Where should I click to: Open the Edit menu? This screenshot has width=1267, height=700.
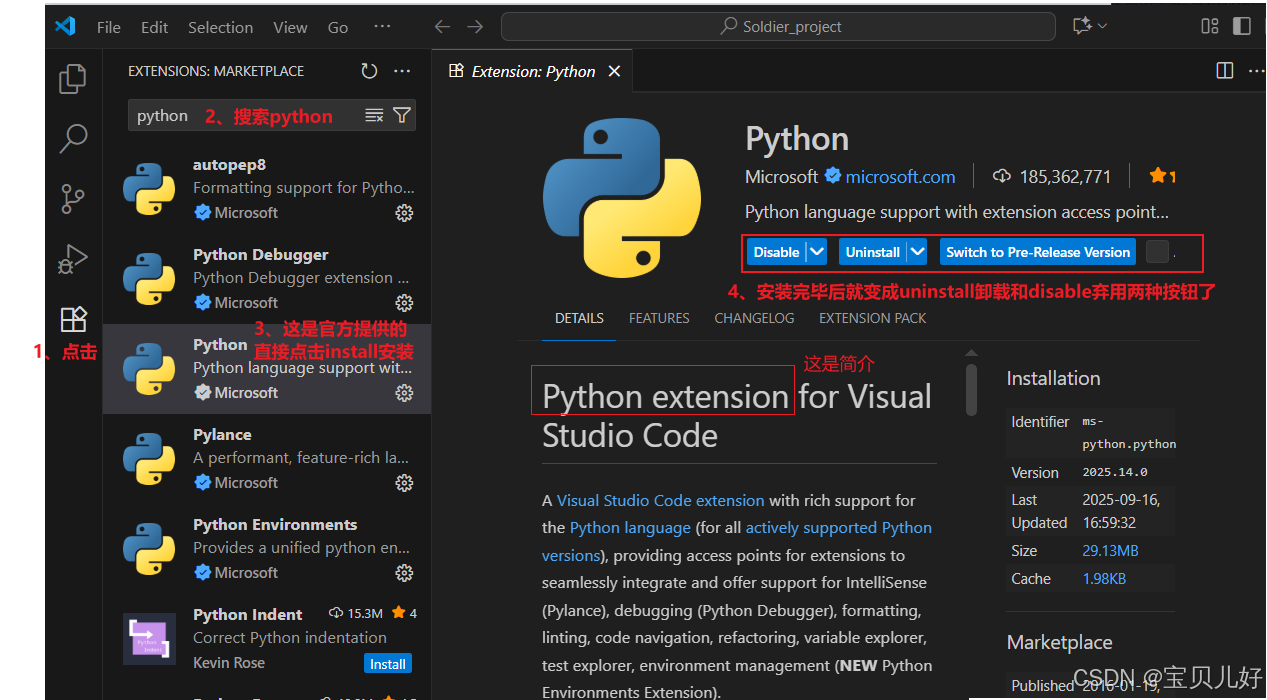coord(155,27)
